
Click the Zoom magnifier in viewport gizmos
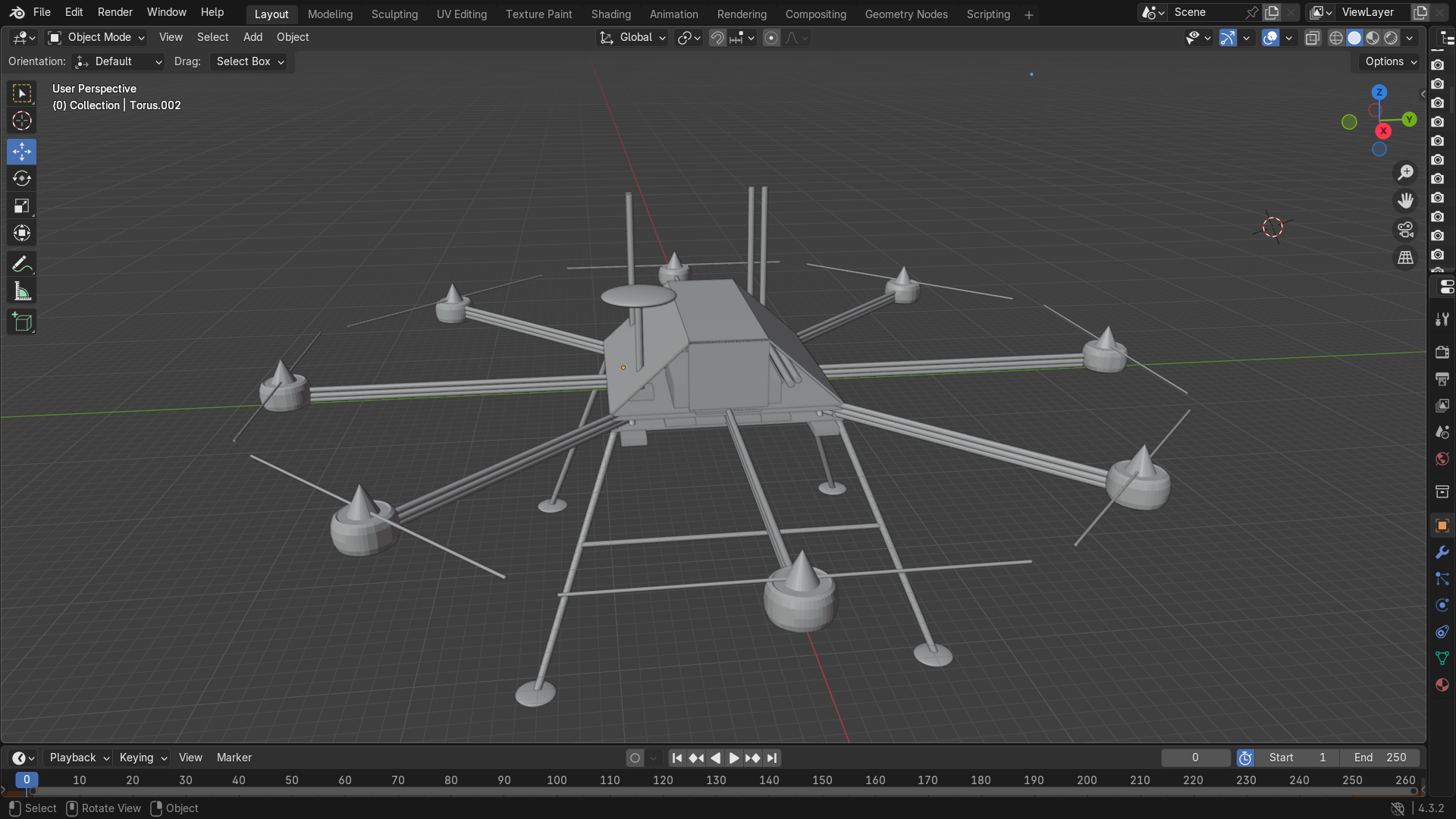(x=1405, y=172)
